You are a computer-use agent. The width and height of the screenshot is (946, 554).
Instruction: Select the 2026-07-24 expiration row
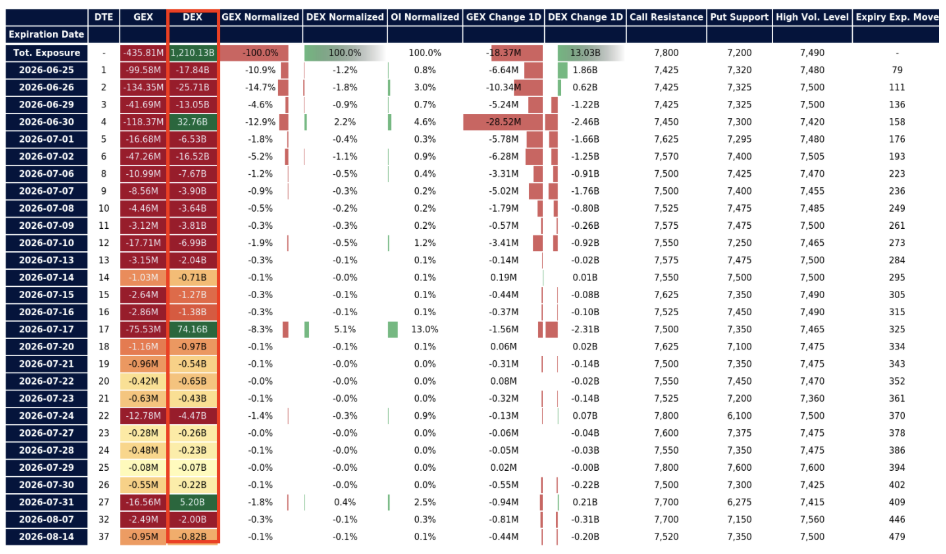[46, 416]
